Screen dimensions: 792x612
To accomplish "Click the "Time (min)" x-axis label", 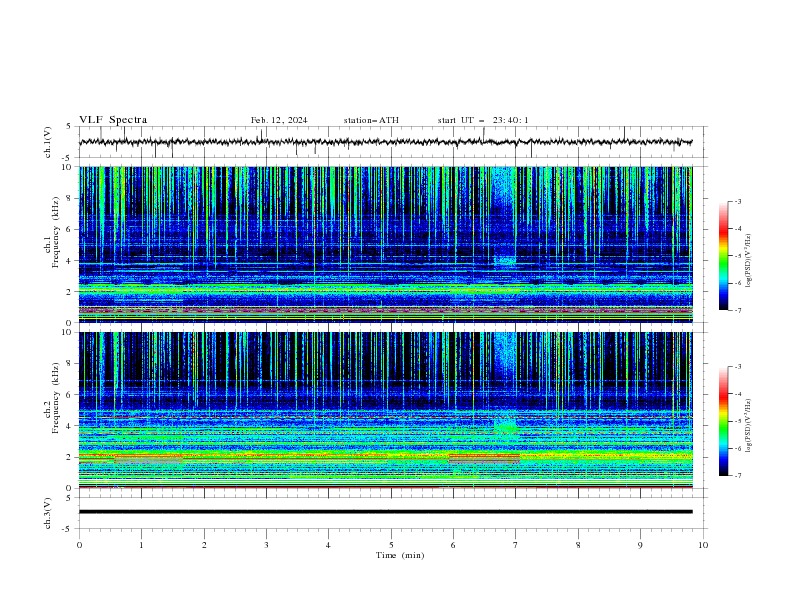I will [x=400, y=555].
